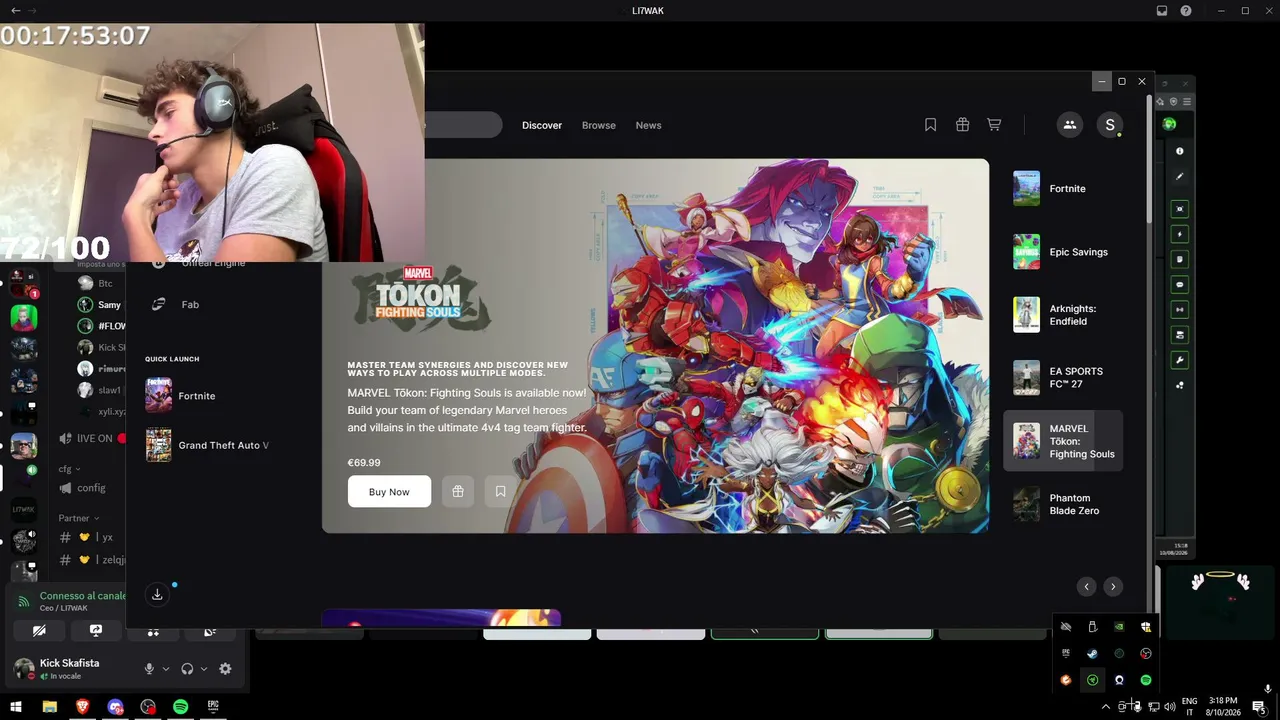
Task: Click pencil edit icon in right-side panel
Action: 1180,176
